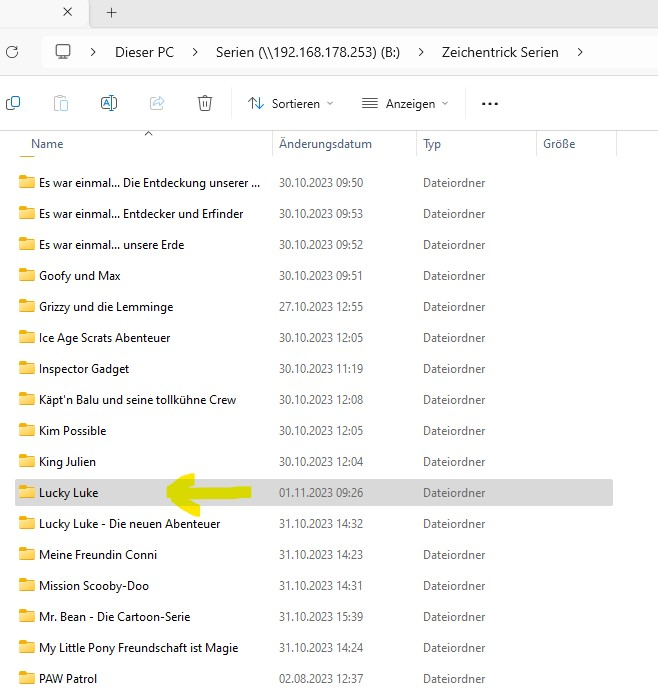Screen dimensions: 658x692
Task: Click the Copy icon in the toolbar
Action: click(x=13, y=103)
